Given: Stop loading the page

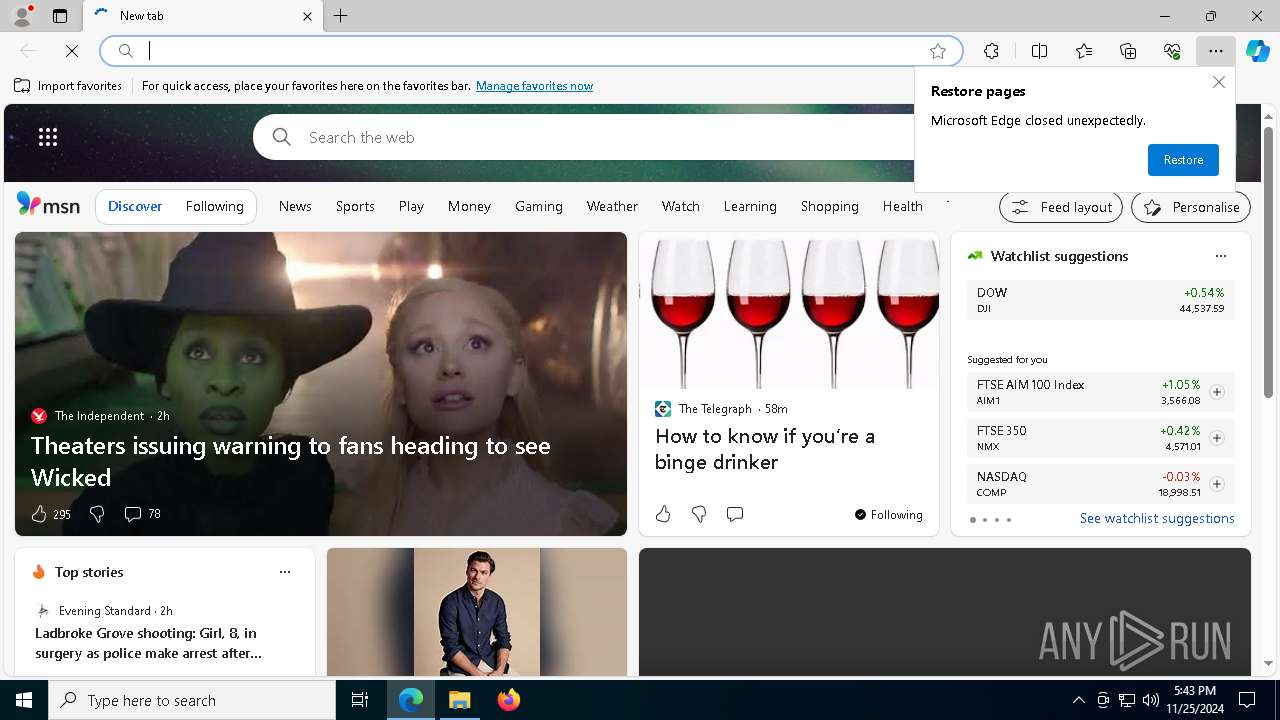Looking at the screenshot, I should coord(72,51).
